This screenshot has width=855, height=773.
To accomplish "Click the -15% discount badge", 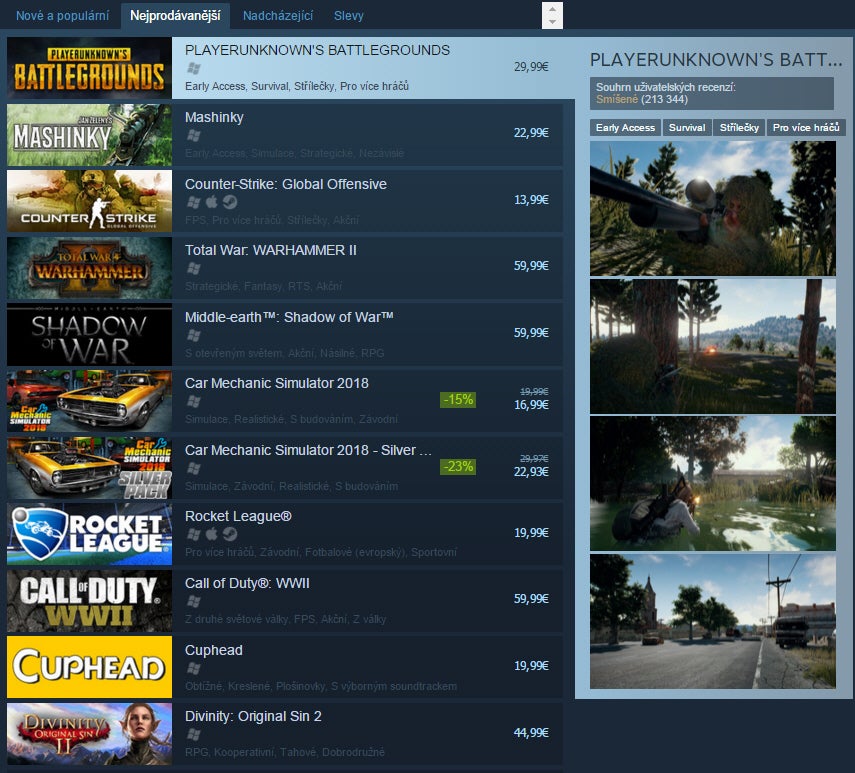I will tap(458, 400).
